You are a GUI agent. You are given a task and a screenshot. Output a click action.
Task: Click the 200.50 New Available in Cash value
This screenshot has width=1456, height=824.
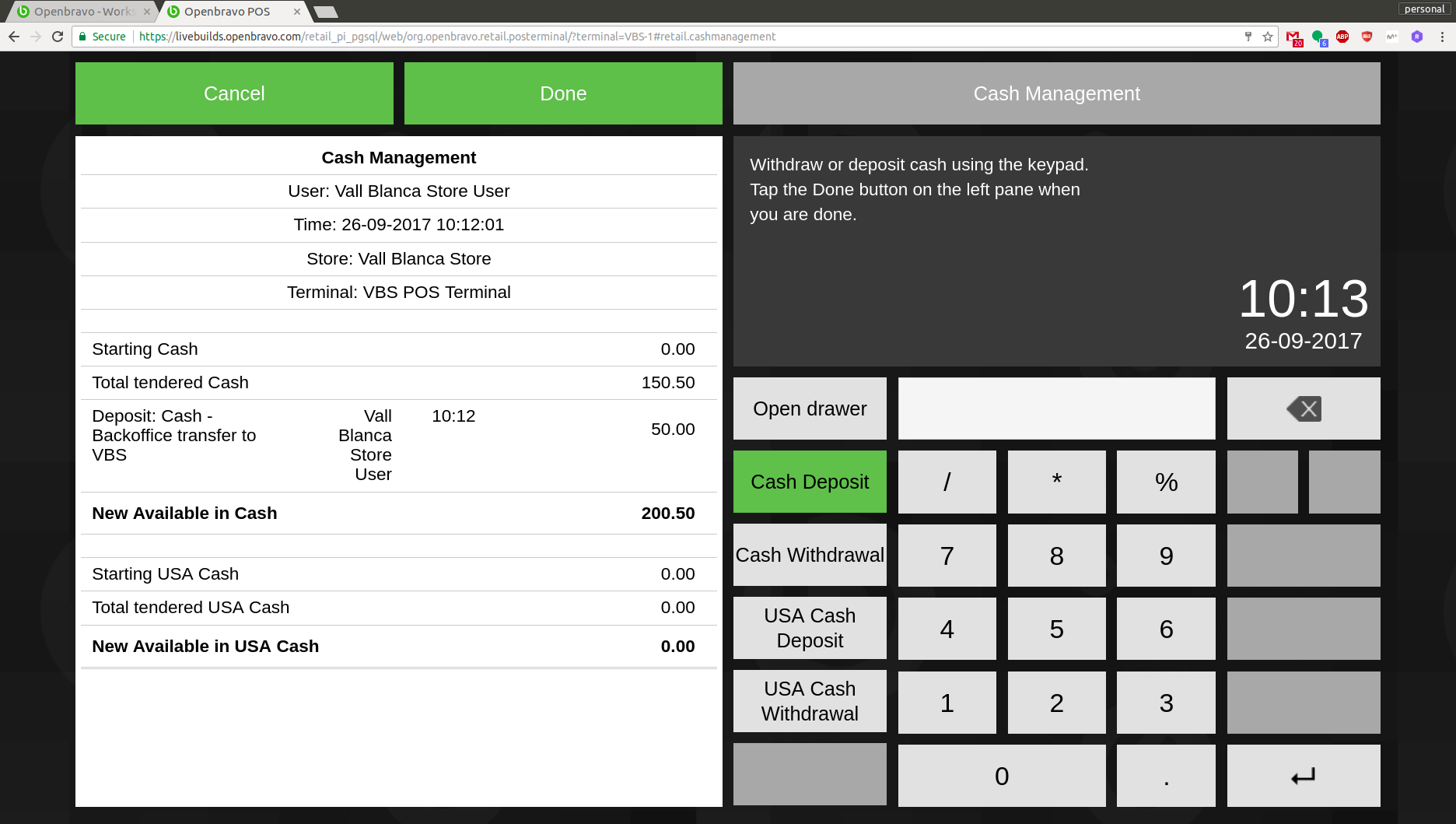[x=668, y=514]
